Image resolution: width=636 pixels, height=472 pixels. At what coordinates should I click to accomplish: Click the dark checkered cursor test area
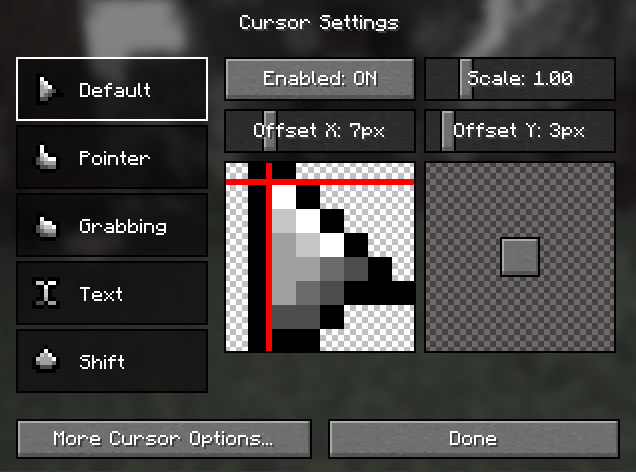(520, 257)
